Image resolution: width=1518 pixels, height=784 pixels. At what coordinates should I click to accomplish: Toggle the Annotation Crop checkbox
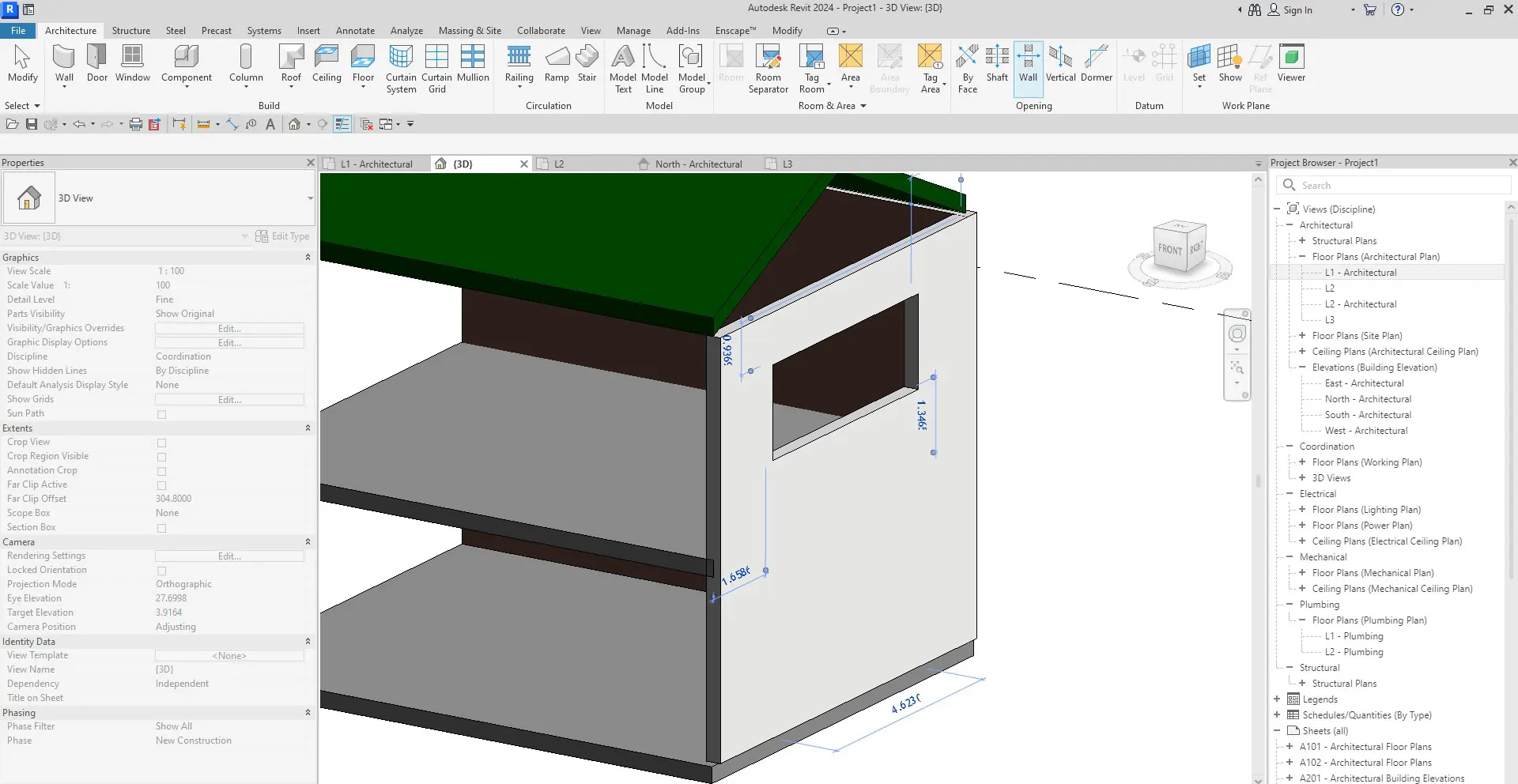tap(161, 471)
